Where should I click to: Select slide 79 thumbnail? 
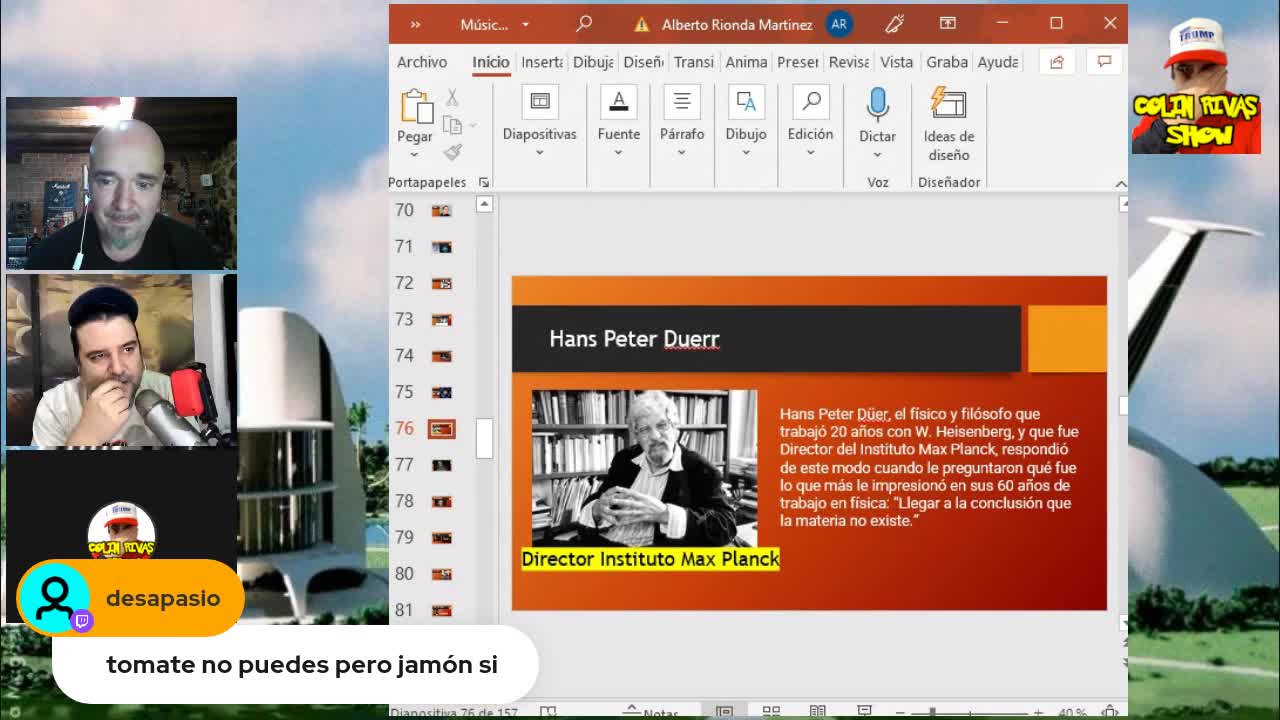pyautogui.click(x=441, y=538)
